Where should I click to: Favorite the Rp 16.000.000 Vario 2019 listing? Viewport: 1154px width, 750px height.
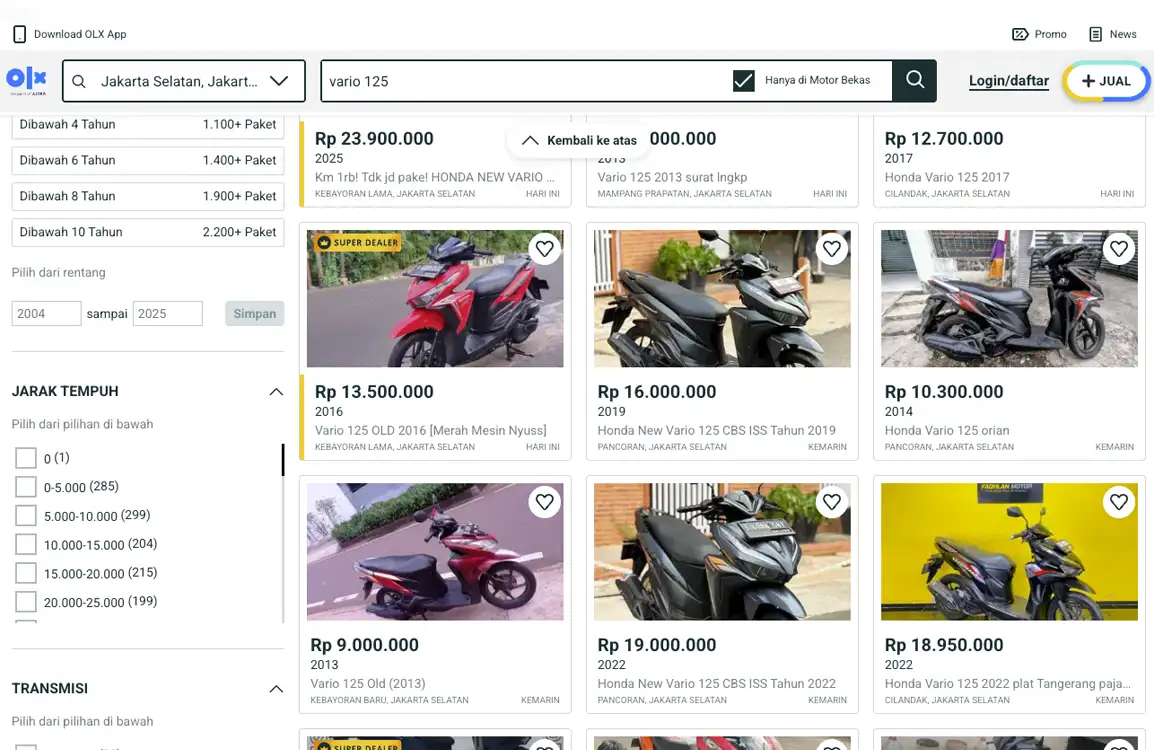[x=832, y=249]
